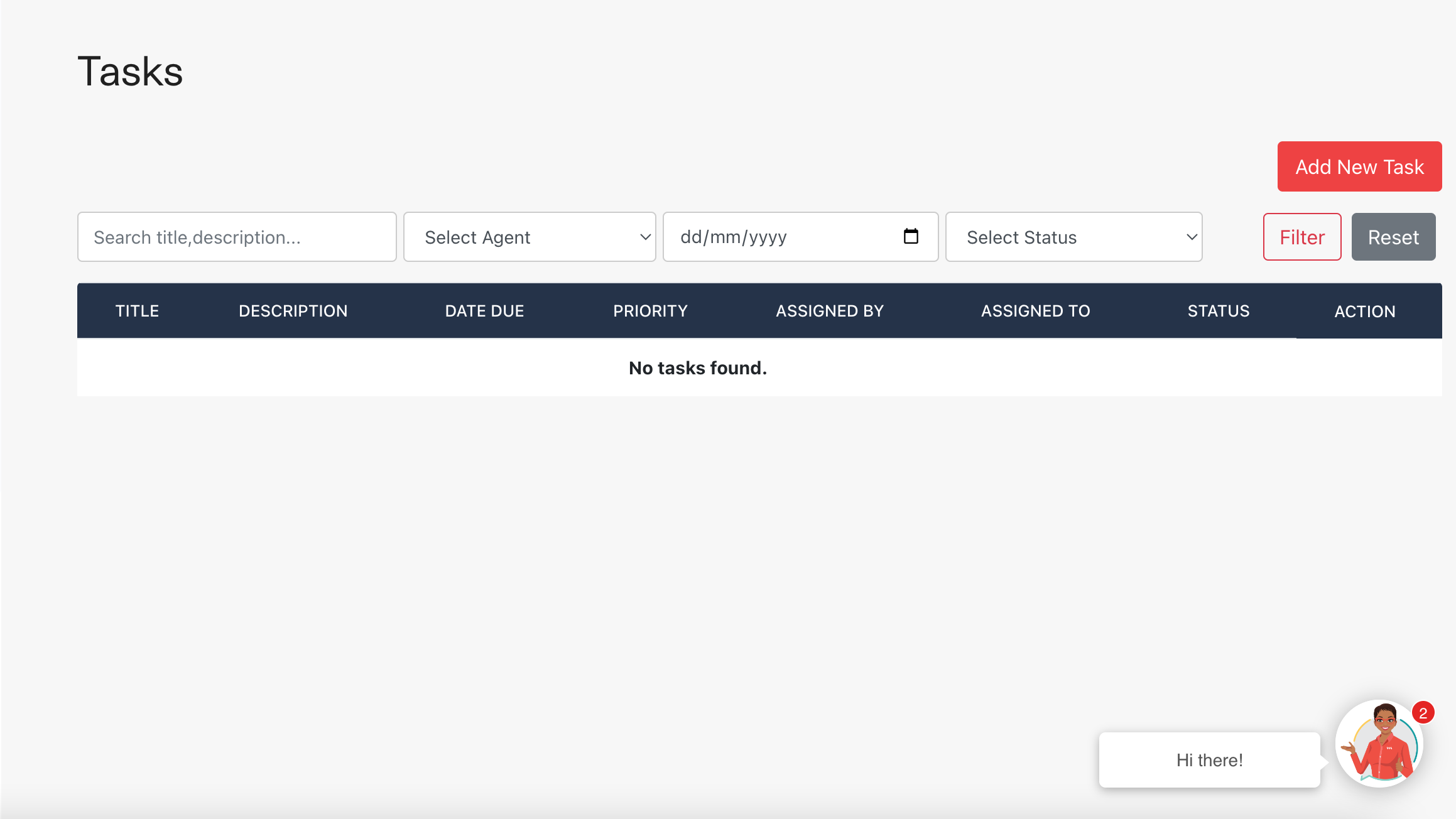Click the chat assistant avatar
Screen dimensions: 1456x819
click(x=1380, y=744)
